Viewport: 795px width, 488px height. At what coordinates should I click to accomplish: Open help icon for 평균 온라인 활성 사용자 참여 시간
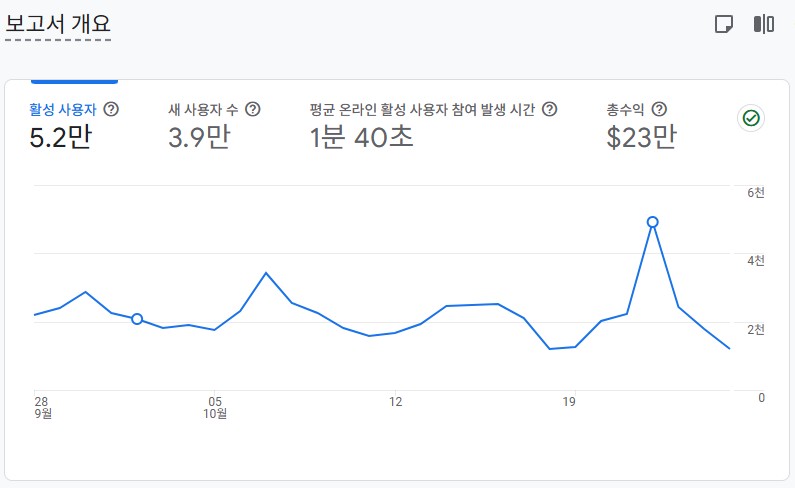tap(549, 109)
